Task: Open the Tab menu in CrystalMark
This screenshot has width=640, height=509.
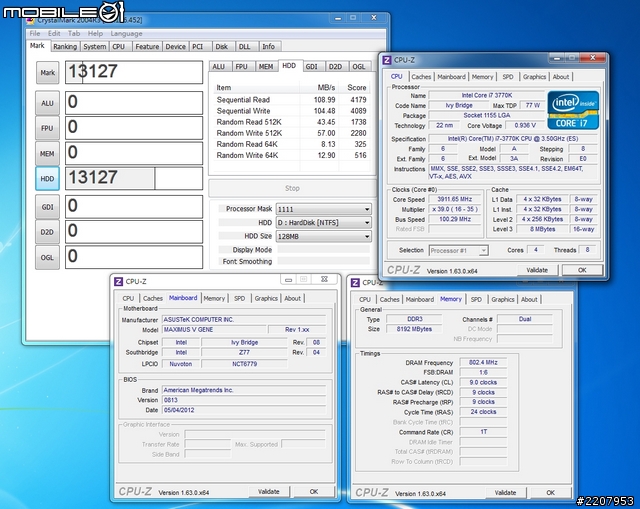Action: (x=74, y=33)
